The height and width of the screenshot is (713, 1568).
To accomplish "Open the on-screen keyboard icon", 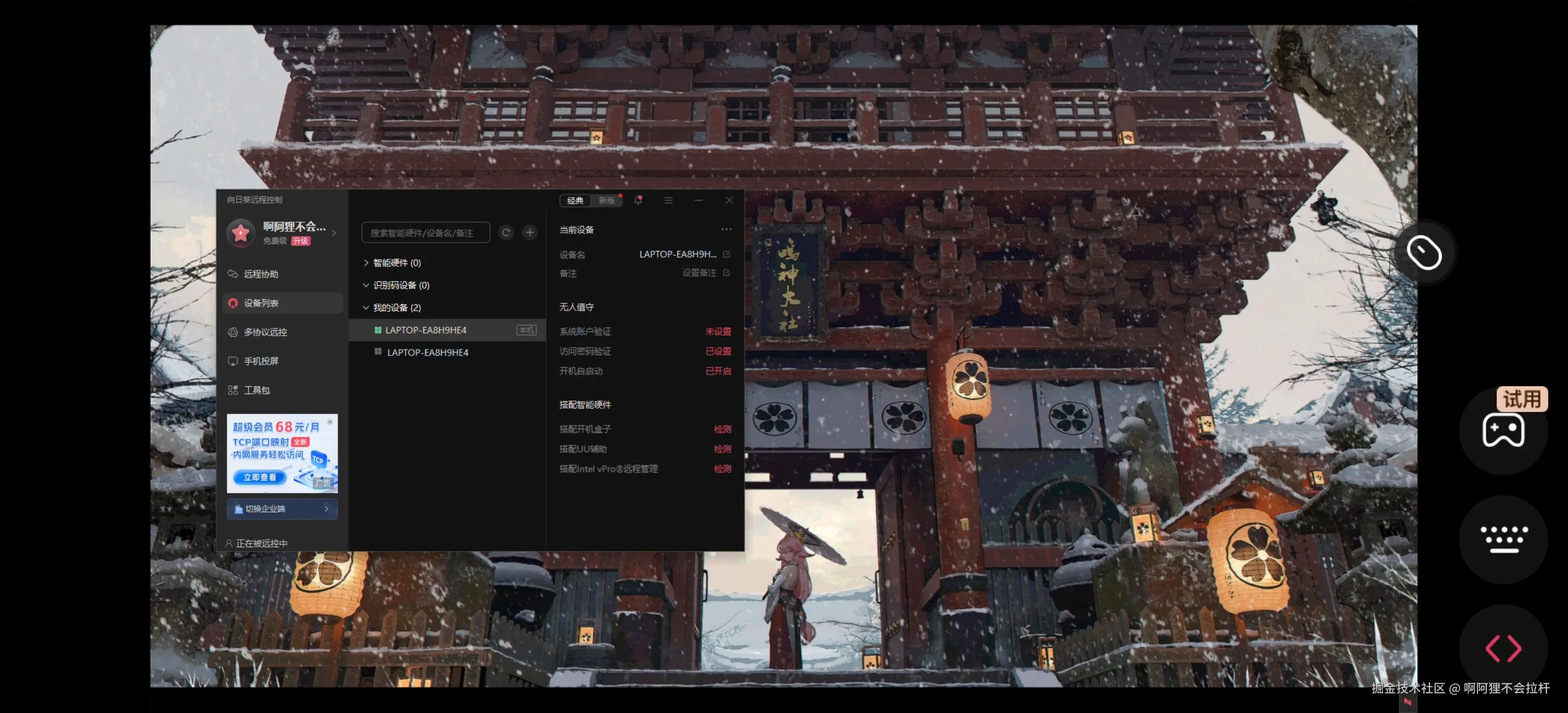I will point(1503,539).
